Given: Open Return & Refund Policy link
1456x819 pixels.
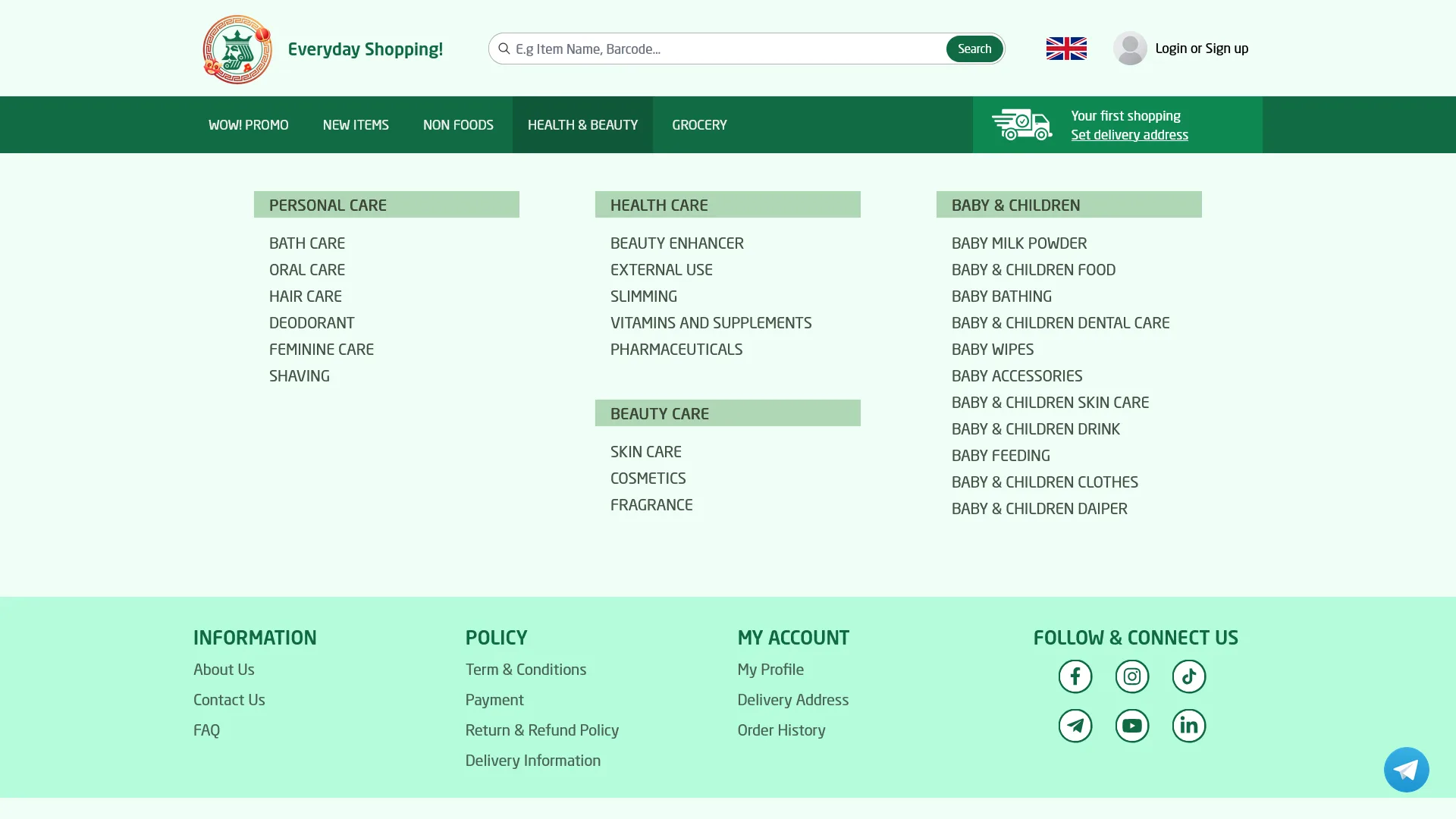Looking at the screenshot, I should (541, 730).
